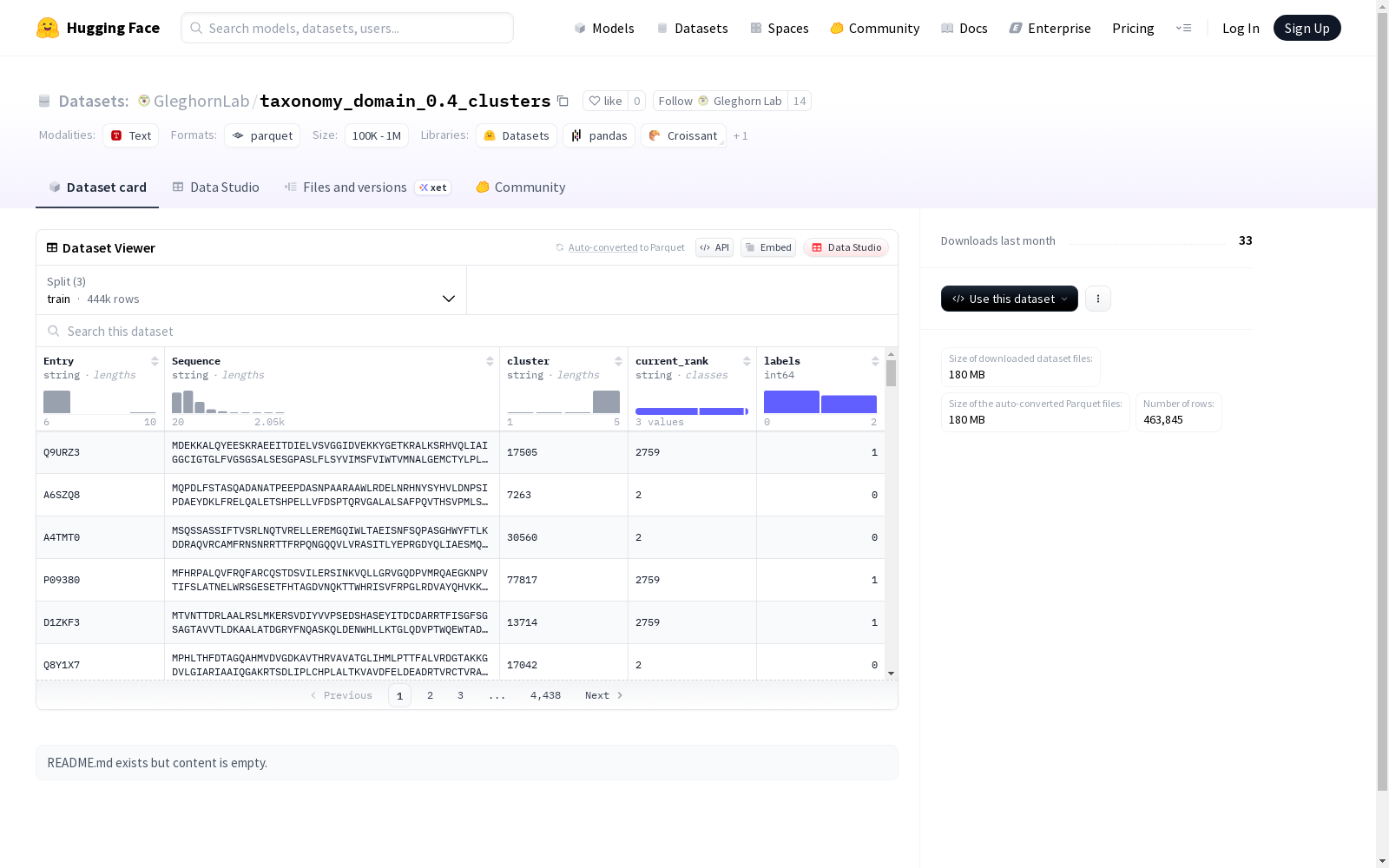The image size is (1389, 868).
Task: Open the API button in Dataset Viewer
Action: [x=714, y=247]
